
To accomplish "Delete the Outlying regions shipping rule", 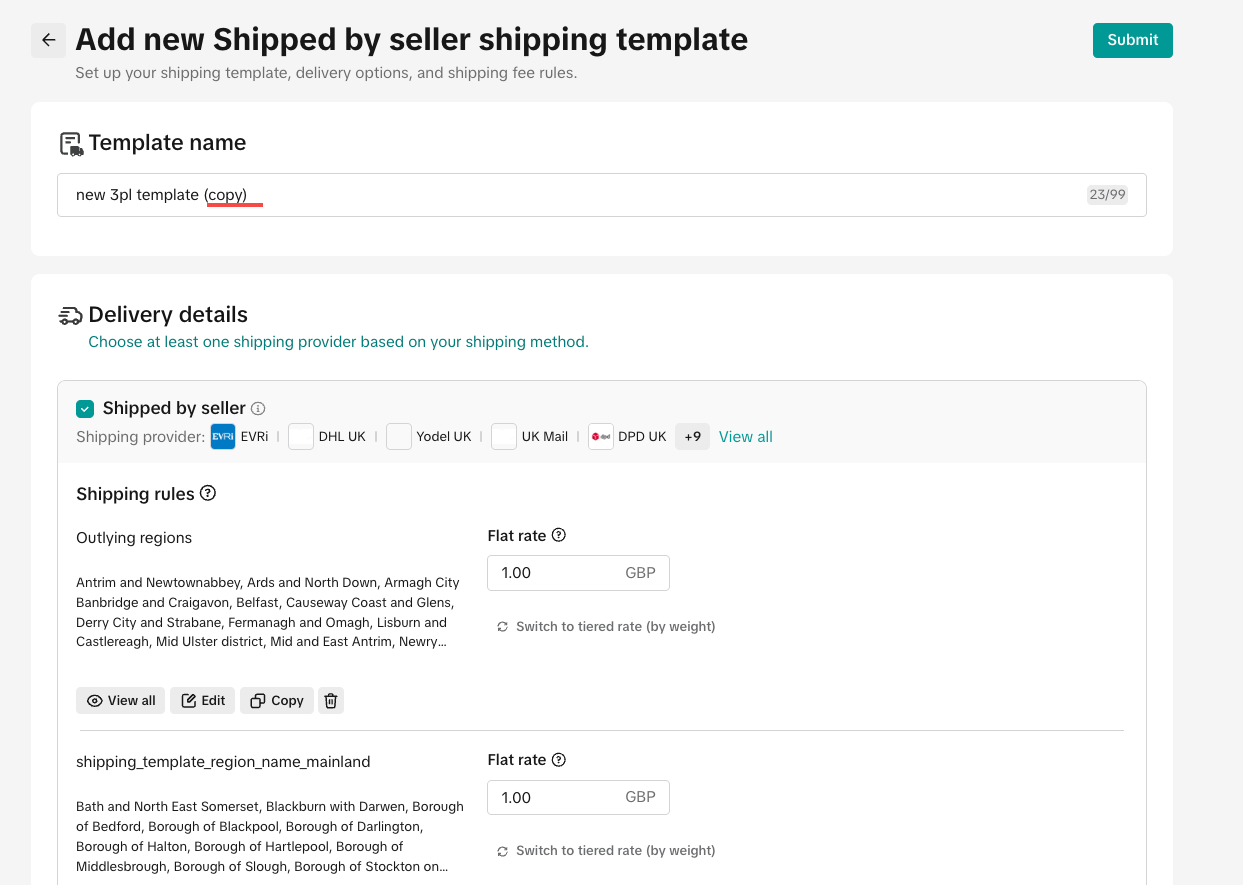I will pyautogui.click(x=331, y=701).
